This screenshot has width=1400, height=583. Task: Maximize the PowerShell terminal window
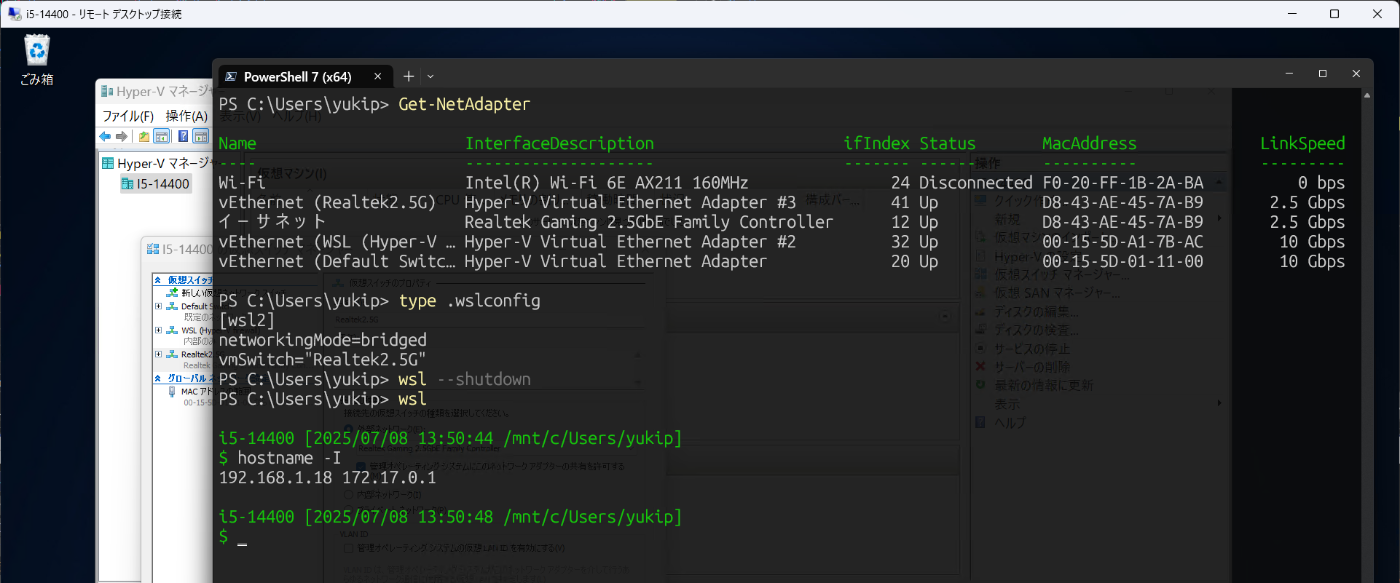point(1322,74)
